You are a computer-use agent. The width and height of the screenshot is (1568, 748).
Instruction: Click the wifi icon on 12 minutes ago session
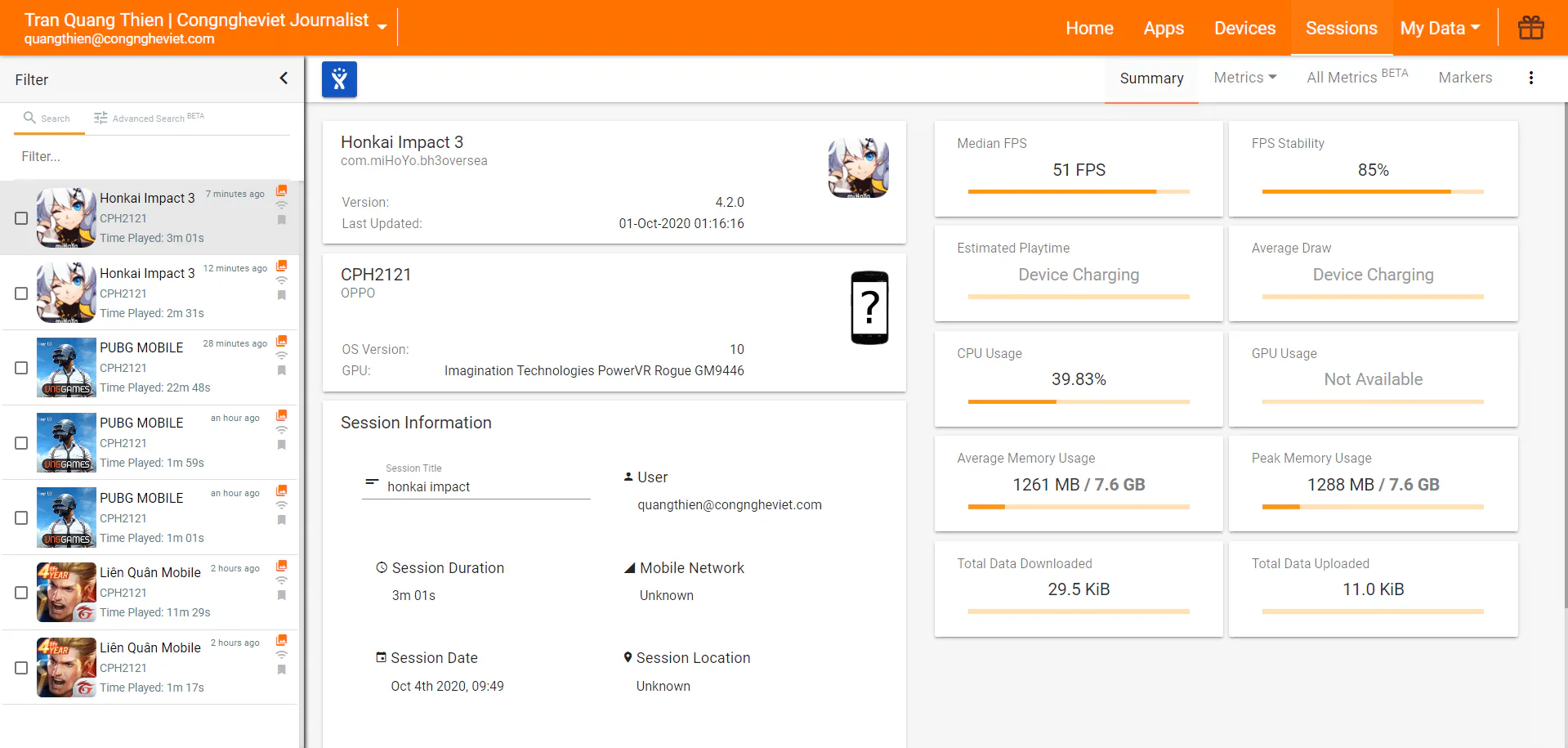click(x=282, y=280)
